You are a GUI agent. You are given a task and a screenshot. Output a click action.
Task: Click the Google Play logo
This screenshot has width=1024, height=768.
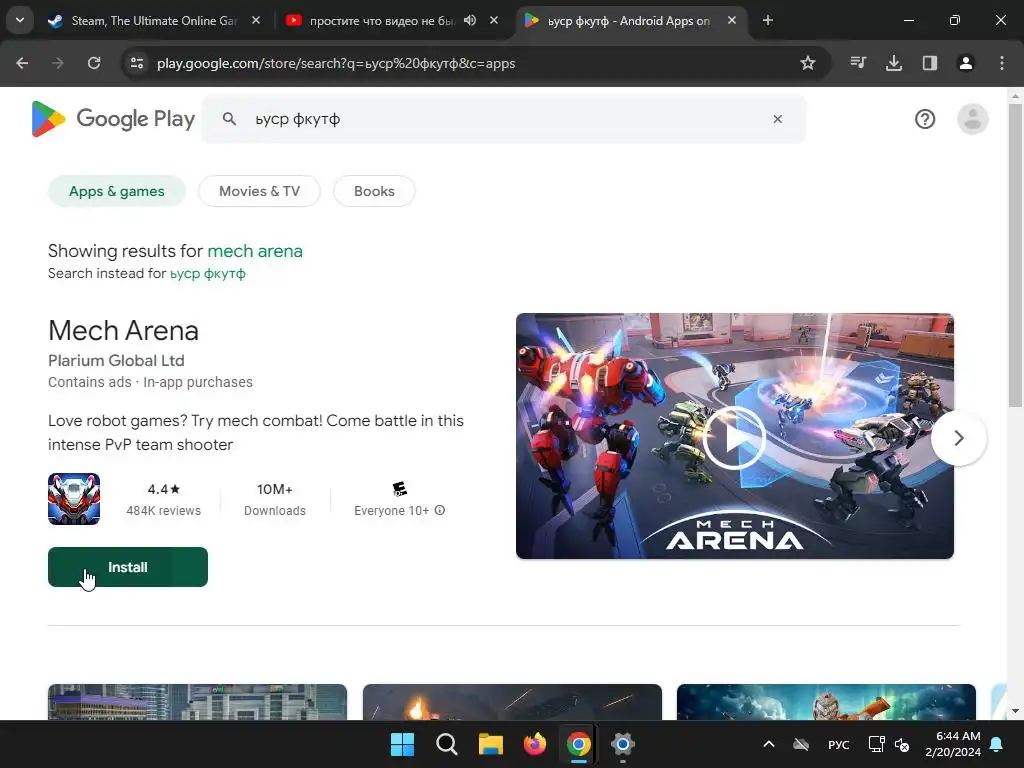[x=113, y=119]
